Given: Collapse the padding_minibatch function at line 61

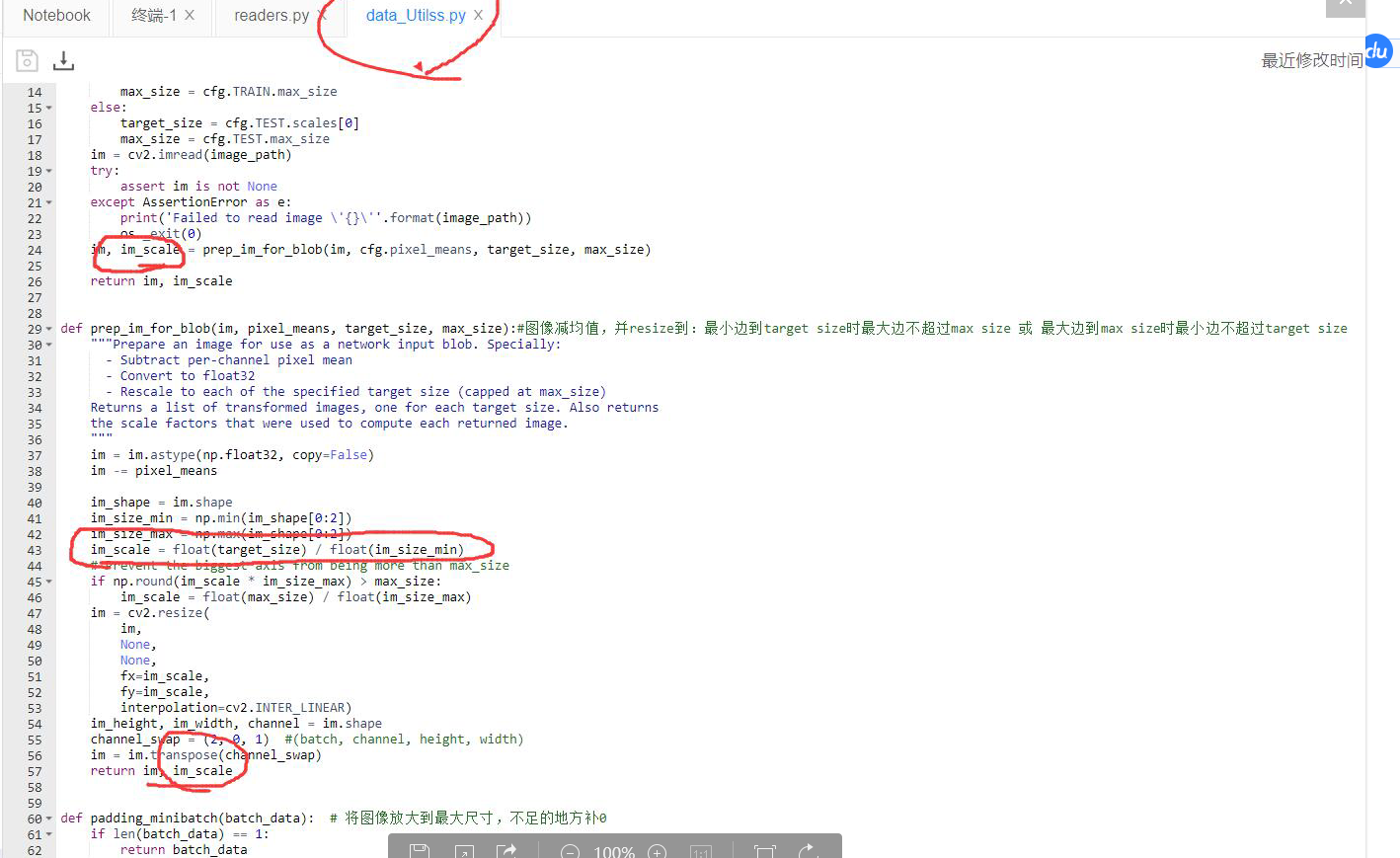Looking at the screenshot, I should coord(47,833).
